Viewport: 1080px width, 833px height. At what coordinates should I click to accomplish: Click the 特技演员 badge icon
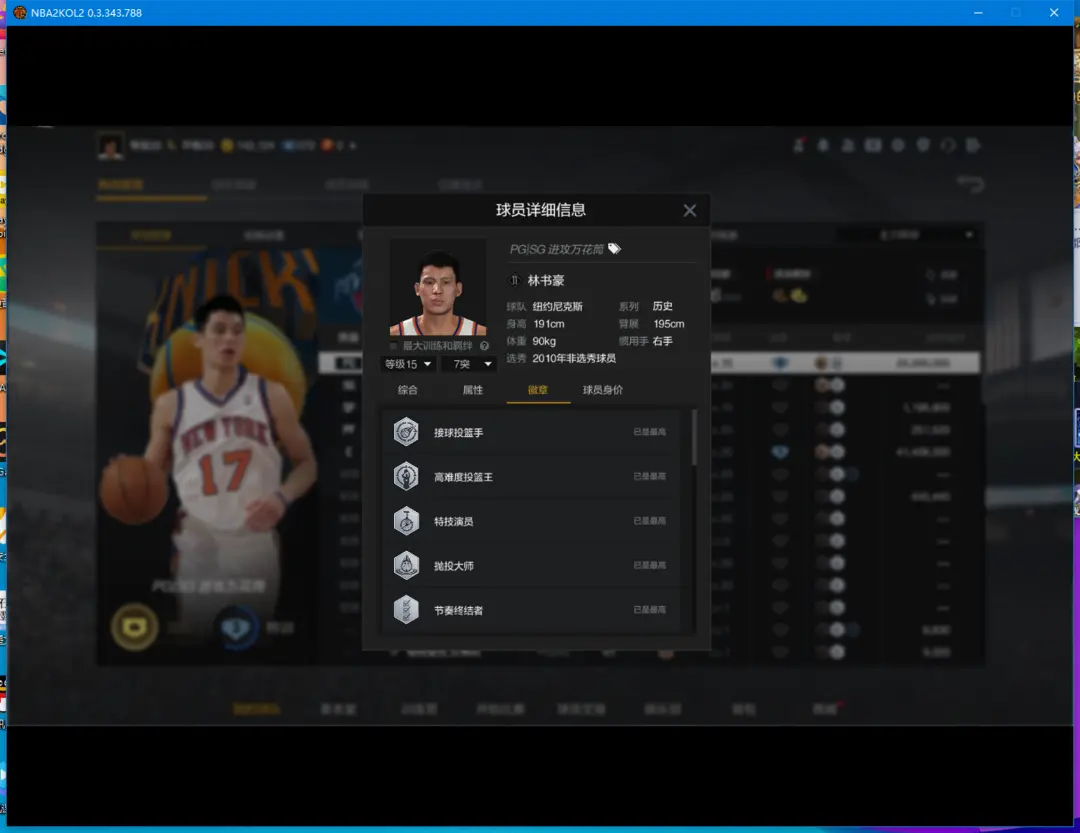tap(406, 521)
